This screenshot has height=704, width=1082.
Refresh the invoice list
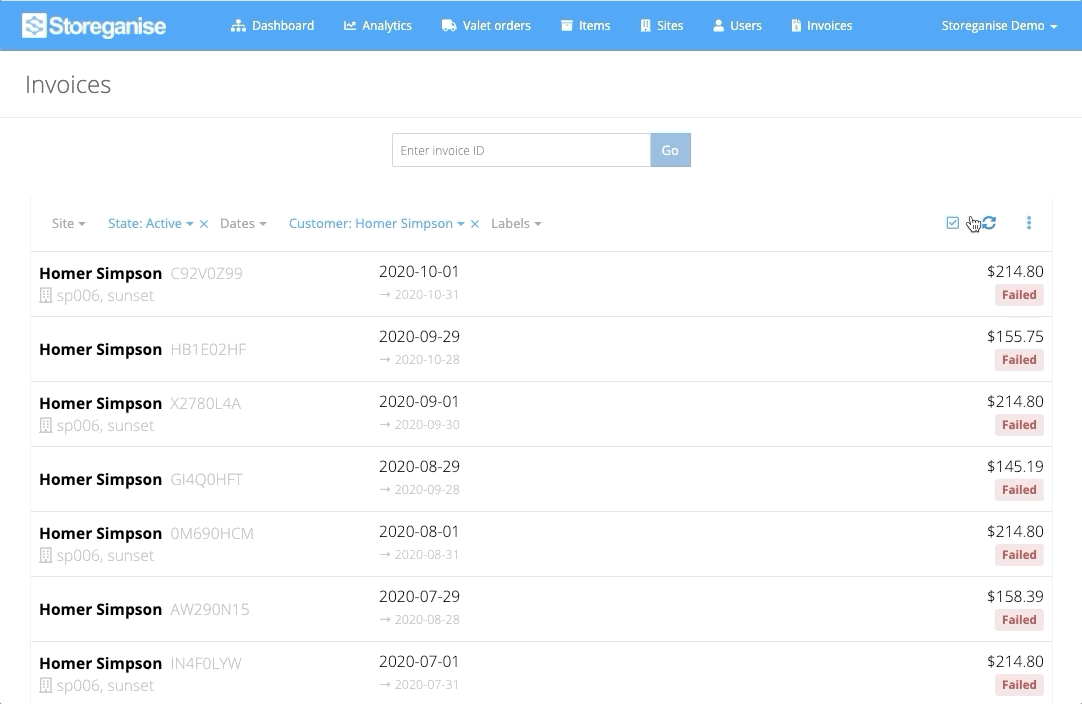(989, 222)
